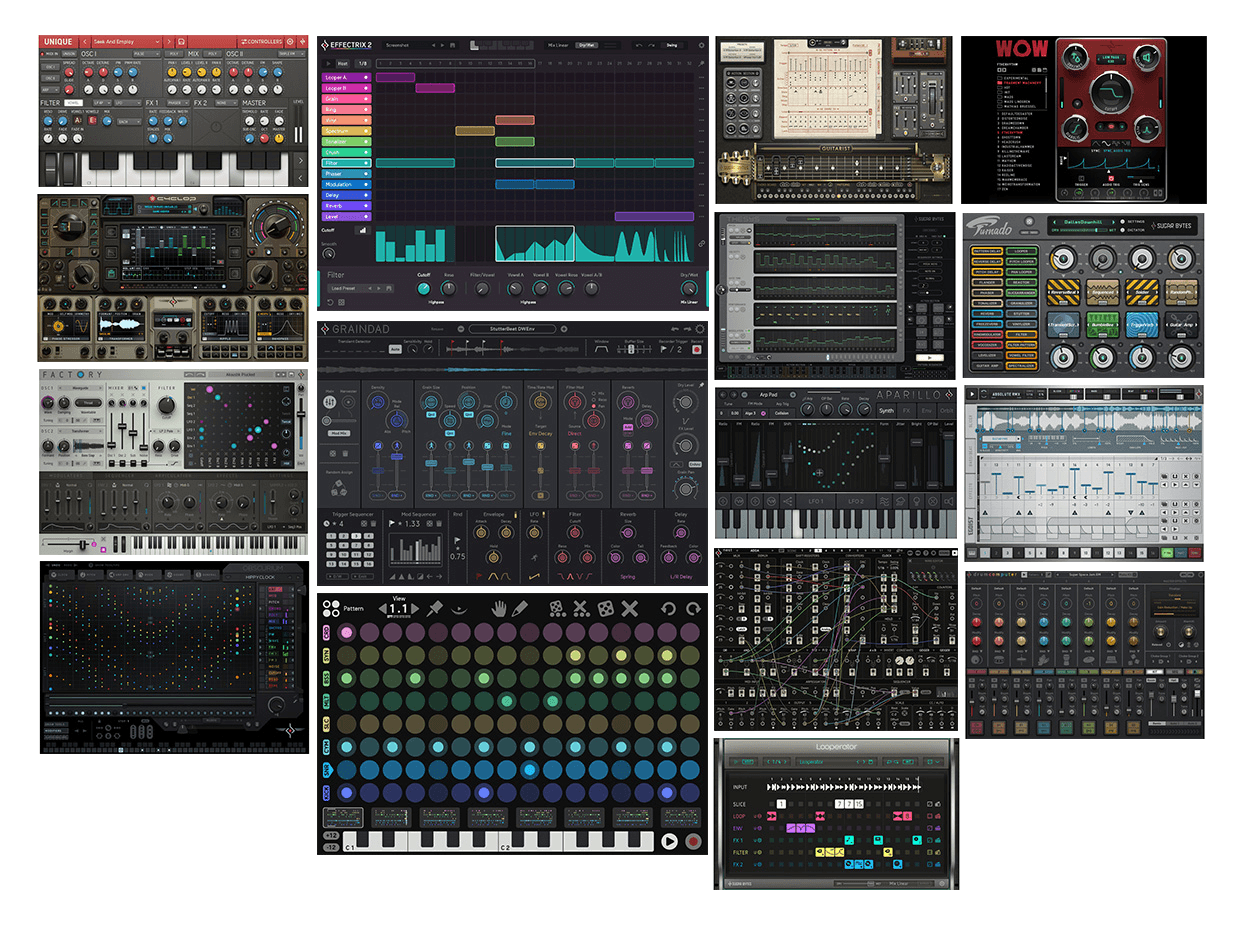Click wrench icon beside Effectrix 2 step numbers

click(701, 64)
